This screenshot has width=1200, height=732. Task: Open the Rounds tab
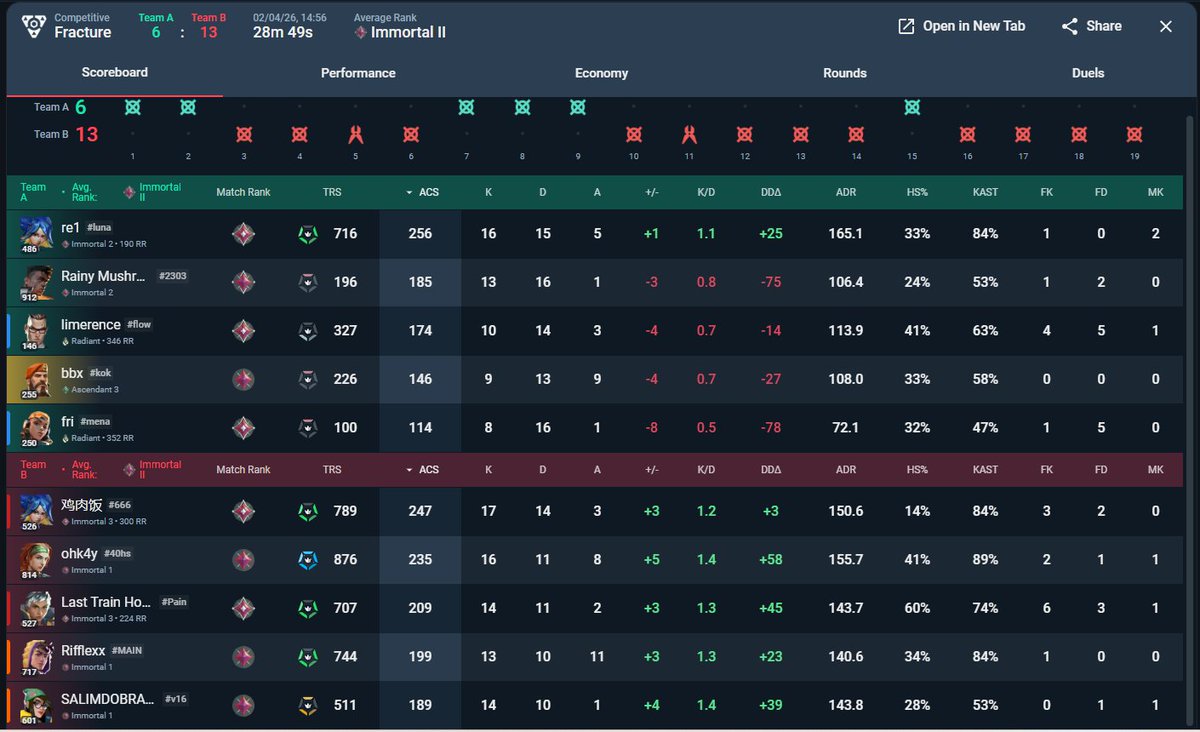(845, 73)
